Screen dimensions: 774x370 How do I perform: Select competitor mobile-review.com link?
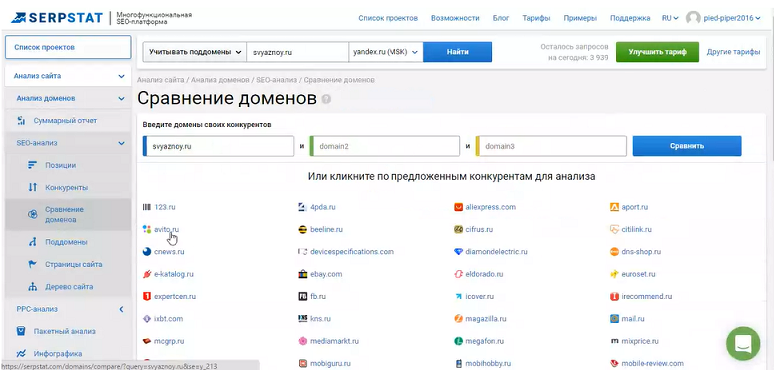pos(653,364)
